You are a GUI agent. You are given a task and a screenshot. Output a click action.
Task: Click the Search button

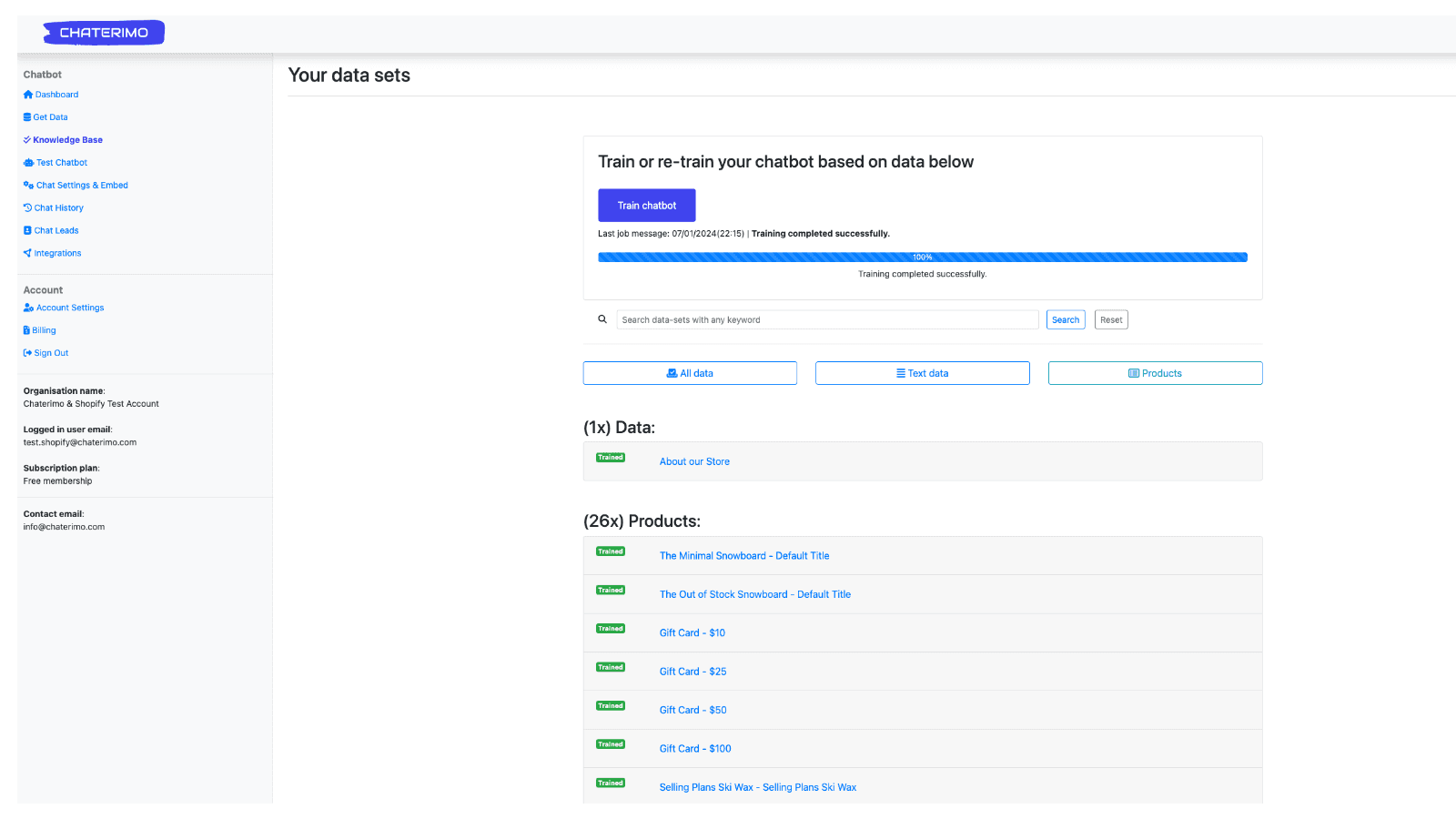coord(1066,320)
